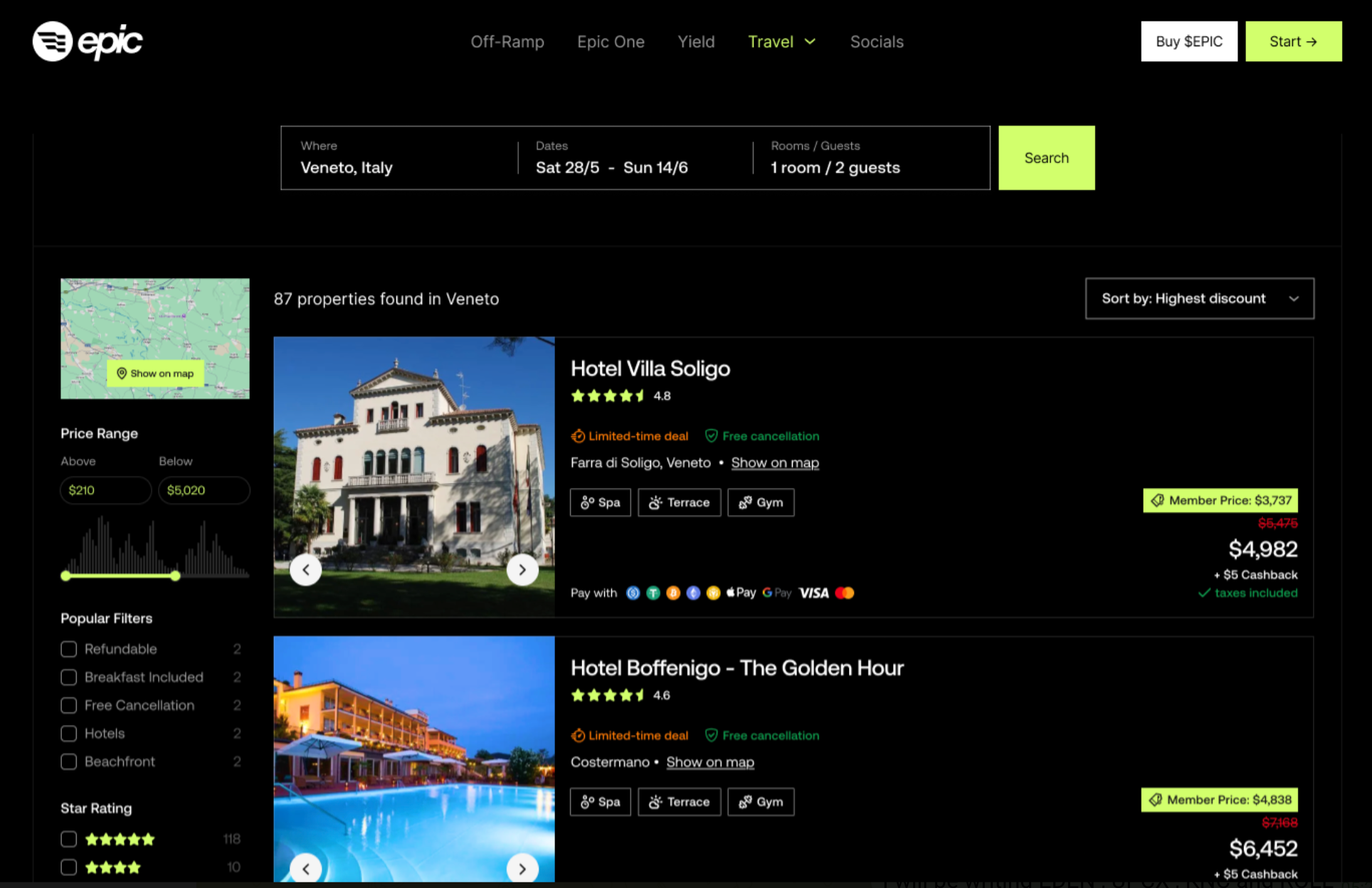The image size is (1372, 888).
Task: Open the Dates picker field
Action: pos(635,158)
